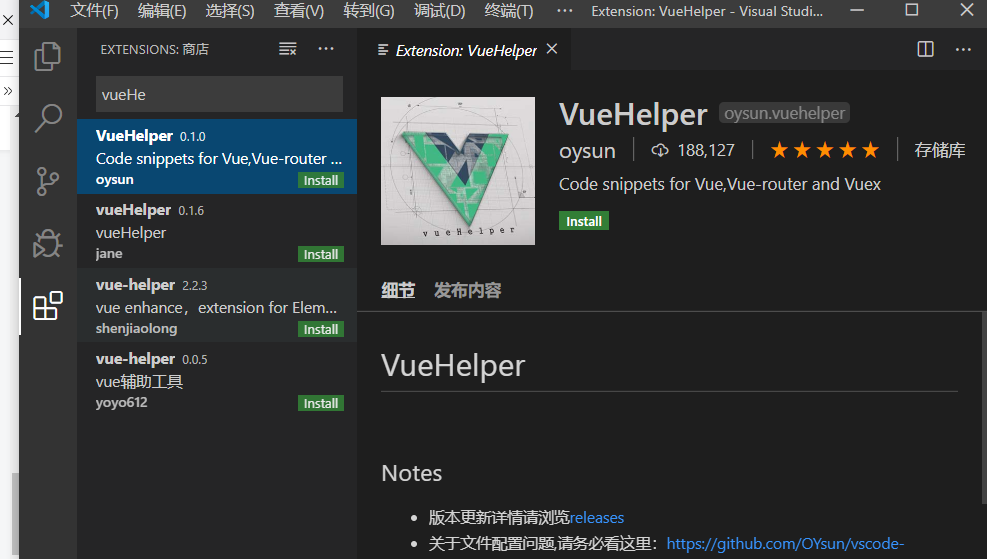This screenshot has height=559, width=987.
Task: Open the Explorer view in activity bar
Action: click(48, 57)
